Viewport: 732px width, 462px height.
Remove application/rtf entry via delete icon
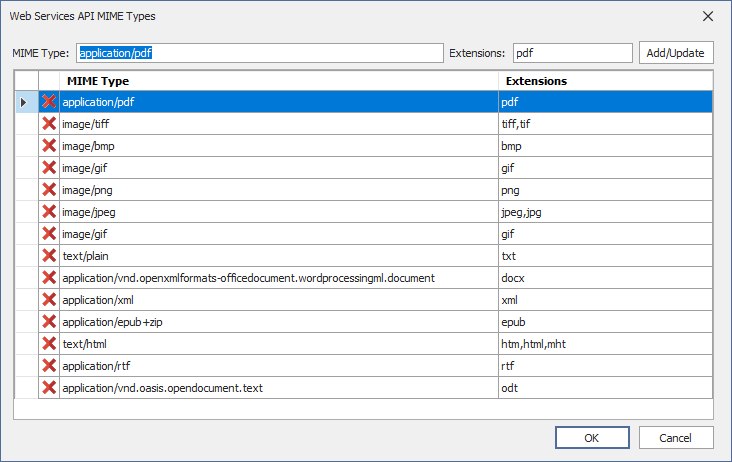point(49,365)
